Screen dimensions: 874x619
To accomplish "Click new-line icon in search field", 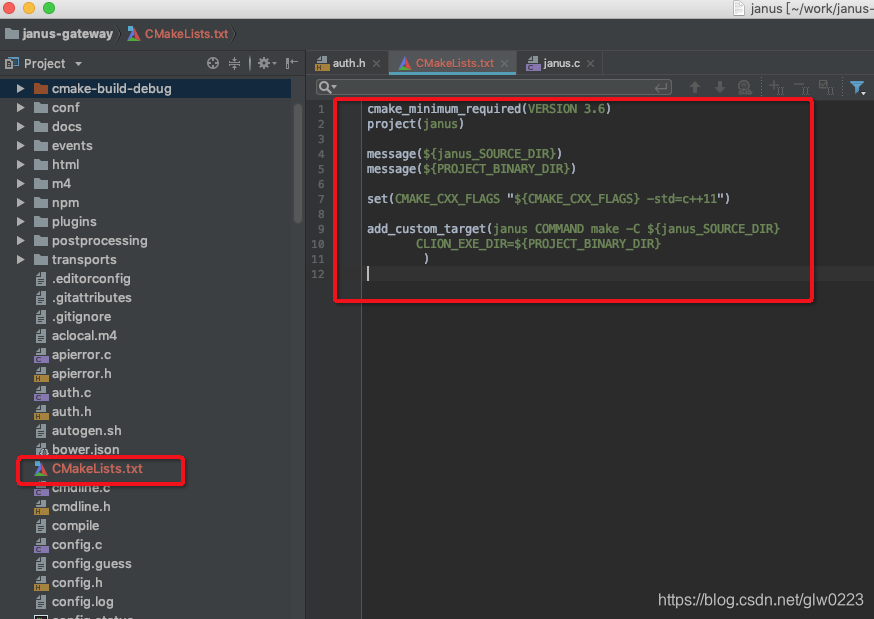I will pyautogui.click(x=661, y=87).
